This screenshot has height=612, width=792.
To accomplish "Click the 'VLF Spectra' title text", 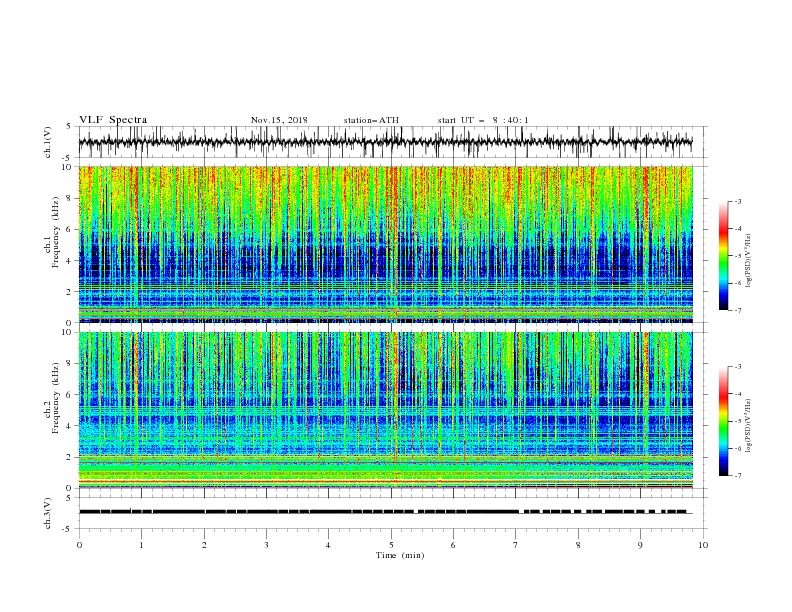I will coord(113,120).
